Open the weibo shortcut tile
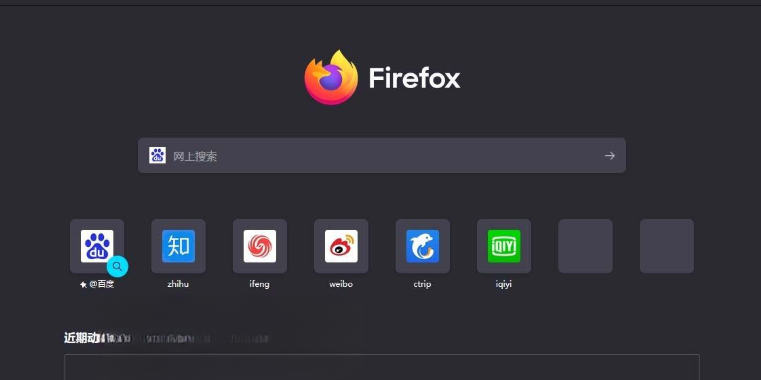This screenshot has height=380, width=761. point(341,246)
